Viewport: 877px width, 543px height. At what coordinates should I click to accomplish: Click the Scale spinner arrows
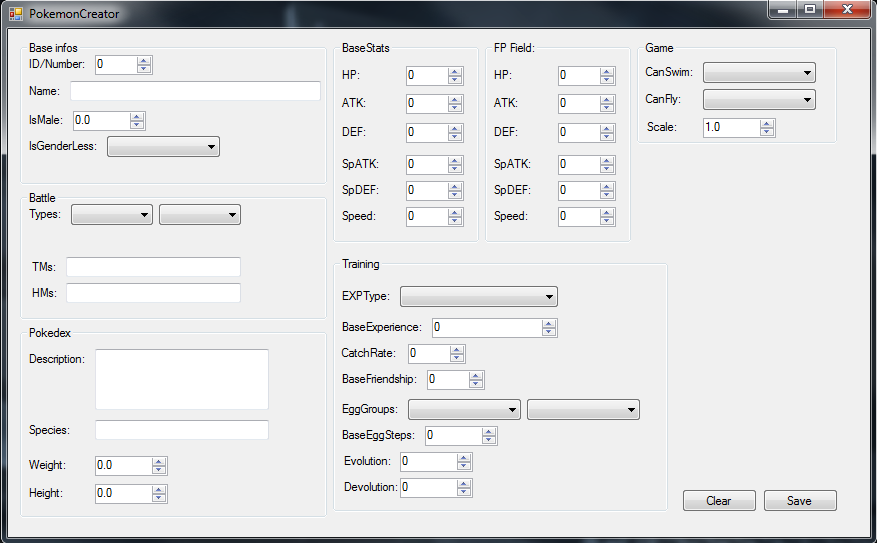click(767, 128)
